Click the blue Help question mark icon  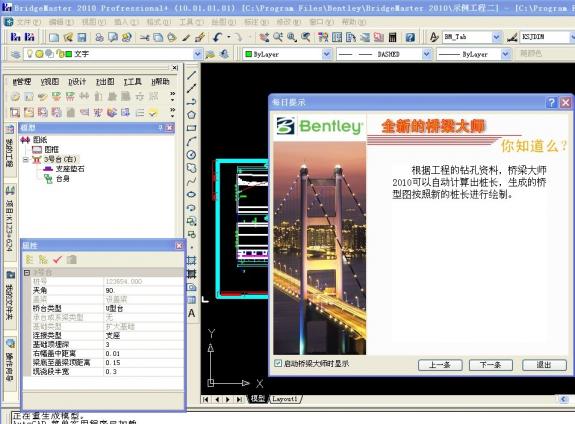[x=410, y=37]
